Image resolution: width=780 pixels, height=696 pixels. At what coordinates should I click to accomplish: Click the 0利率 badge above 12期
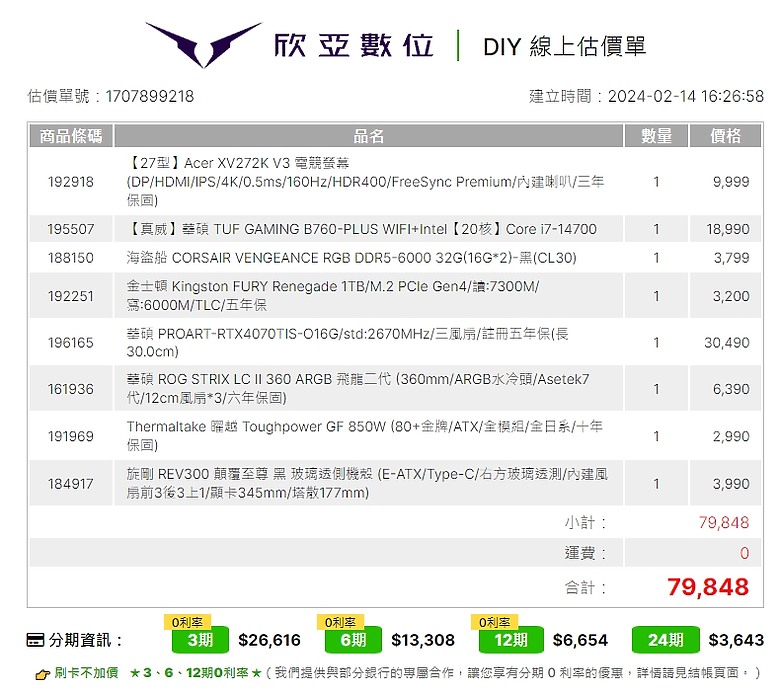[494, 622]
